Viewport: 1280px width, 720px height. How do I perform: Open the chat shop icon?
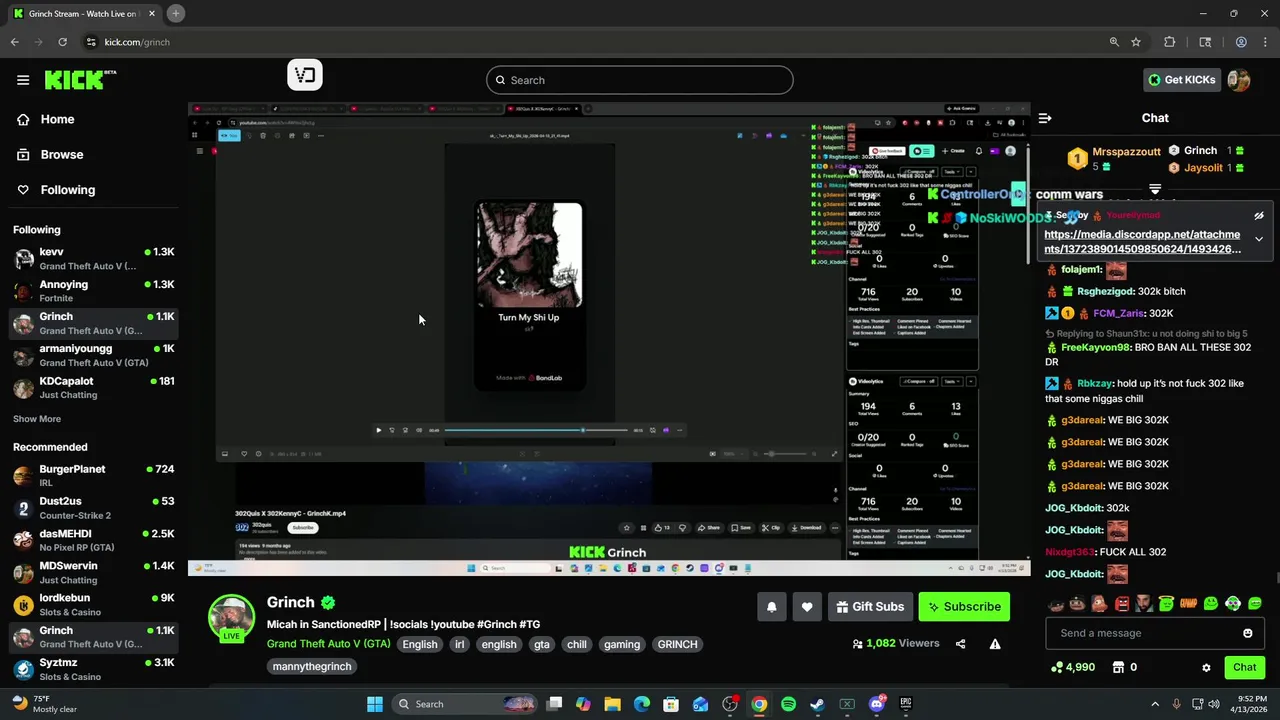(x=1118, y=667)
